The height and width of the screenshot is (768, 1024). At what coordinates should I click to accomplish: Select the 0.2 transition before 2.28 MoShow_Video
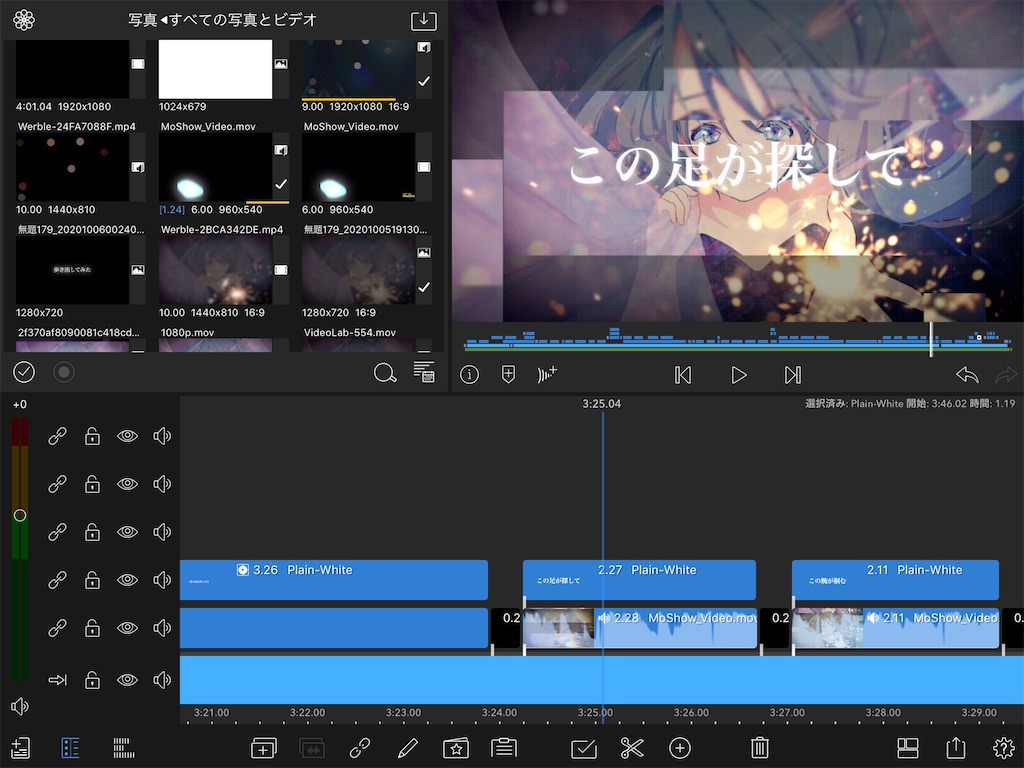click(507, 628)
